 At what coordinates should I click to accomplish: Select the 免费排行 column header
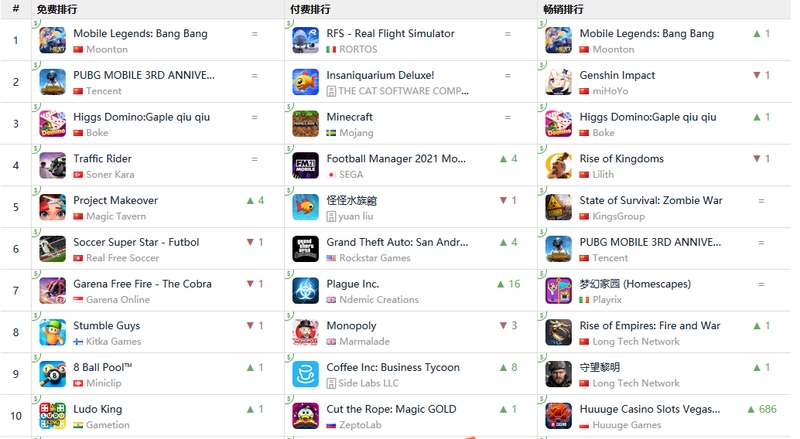tap(57, 9)
